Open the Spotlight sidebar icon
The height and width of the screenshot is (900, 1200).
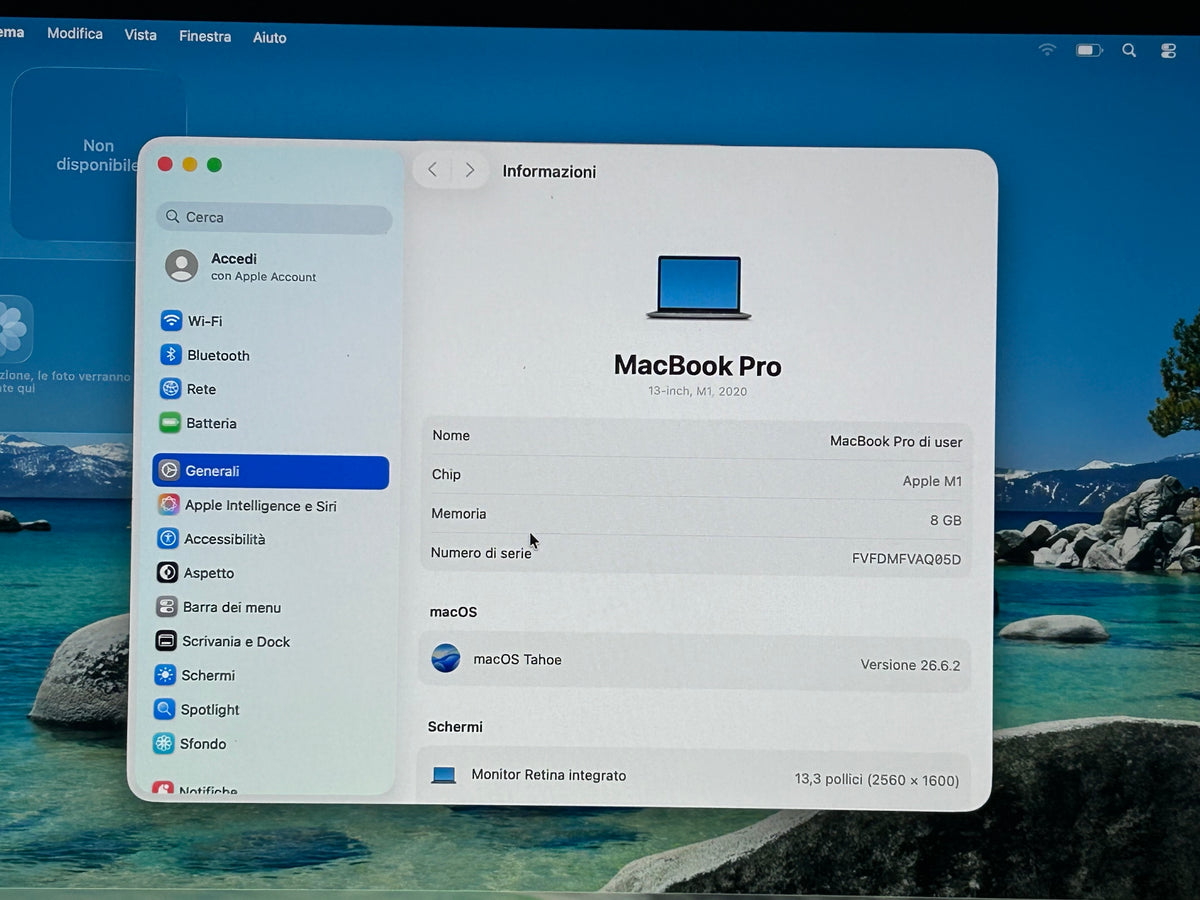pos(164,709)
